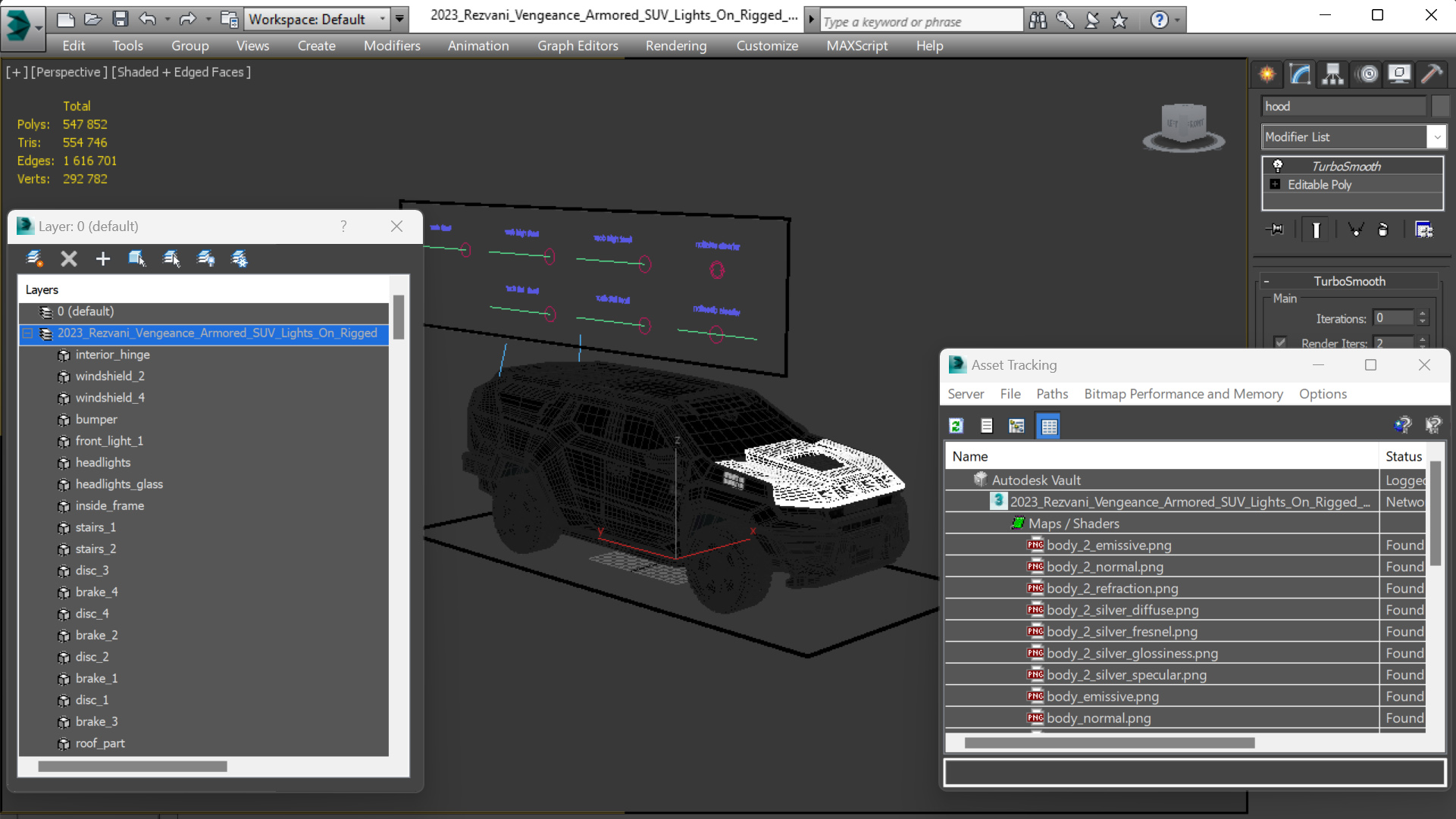Click Asset Tracking status log icon
The width and height of the screenshot is (1456, 819).
[986, 426]
